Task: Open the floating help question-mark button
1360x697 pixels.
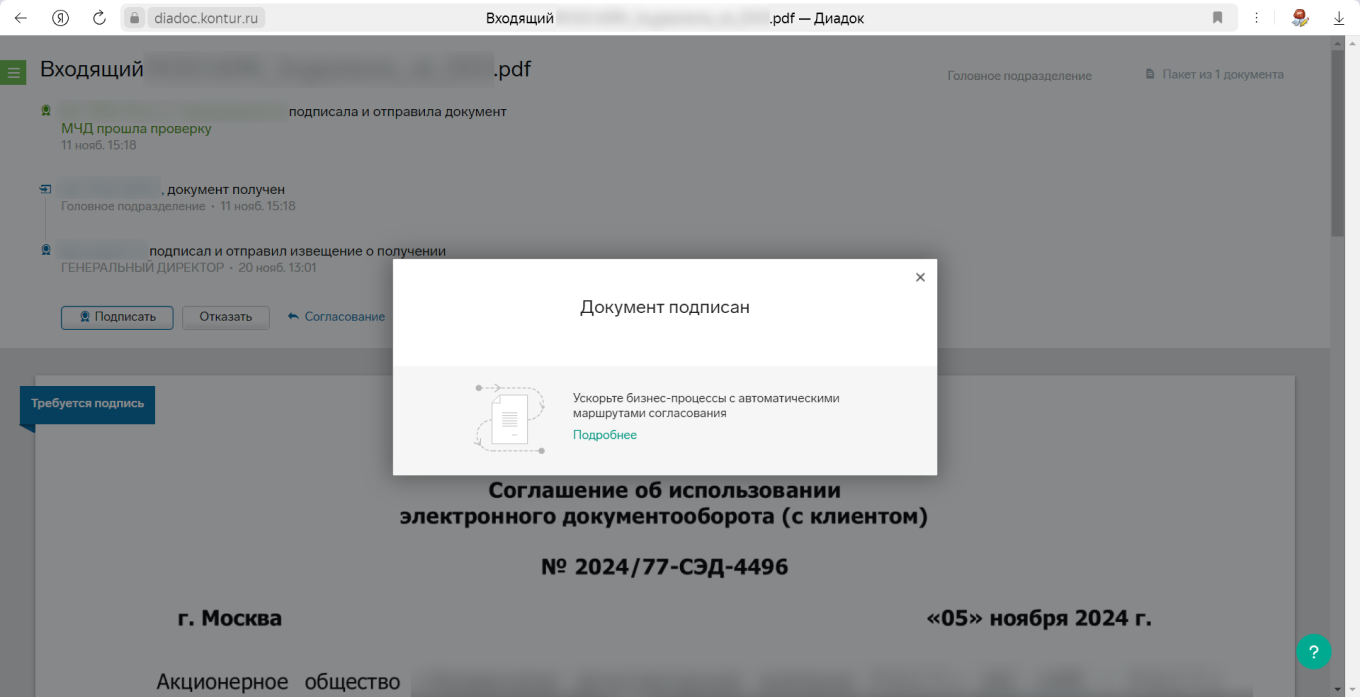Action: pos(1314,651)
